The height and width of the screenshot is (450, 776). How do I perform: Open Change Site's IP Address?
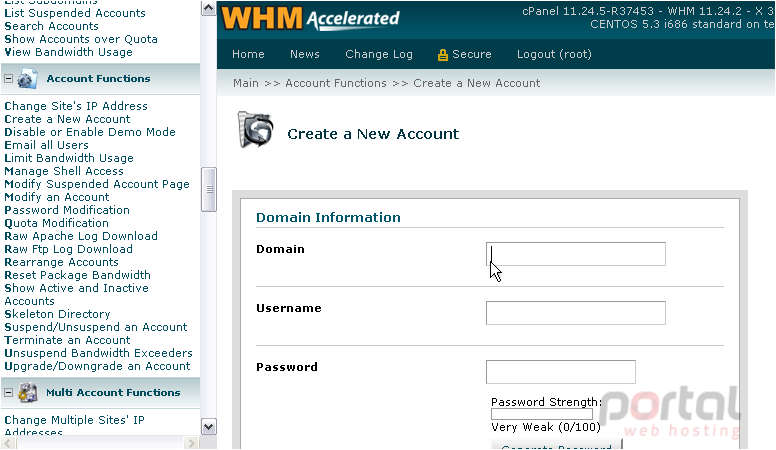[x=76, y=106]
